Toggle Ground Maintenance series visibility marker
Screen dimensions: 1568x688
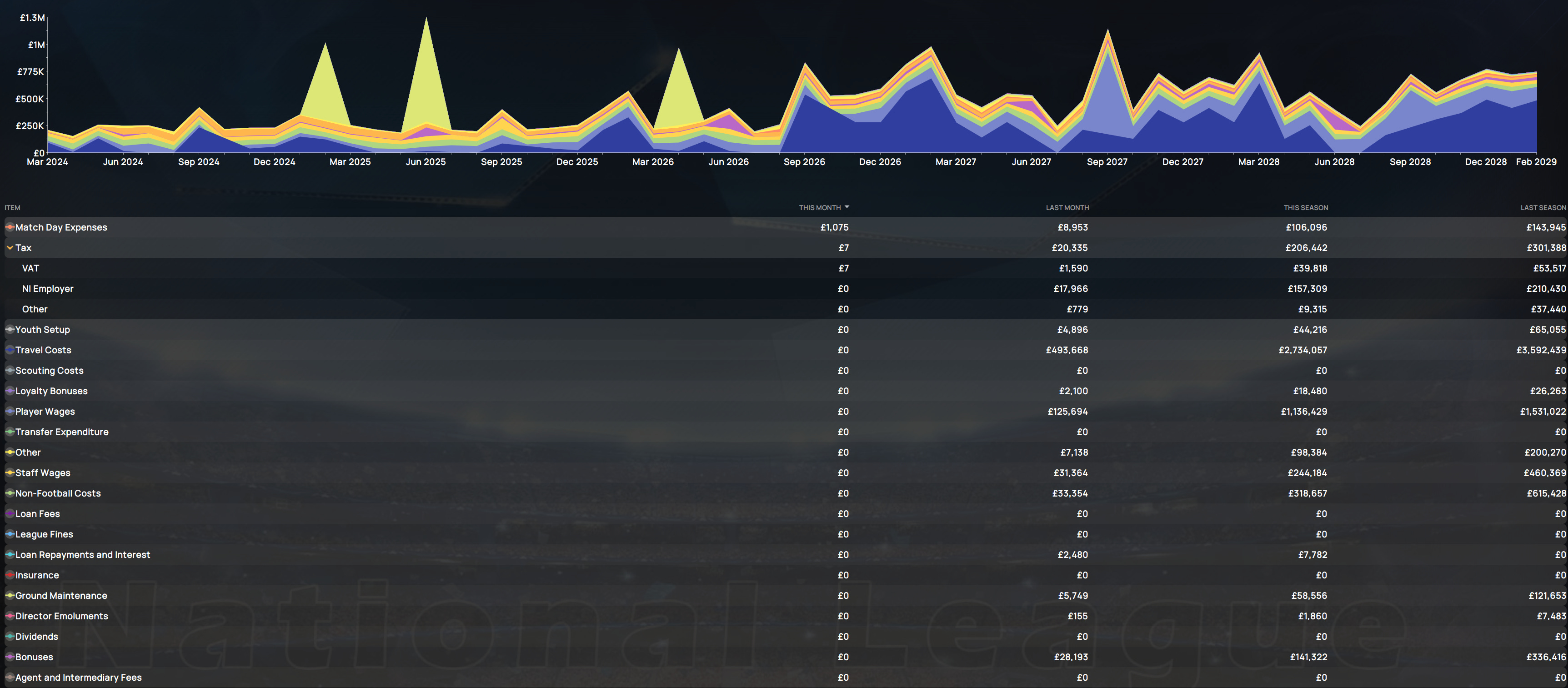(10, 595)
